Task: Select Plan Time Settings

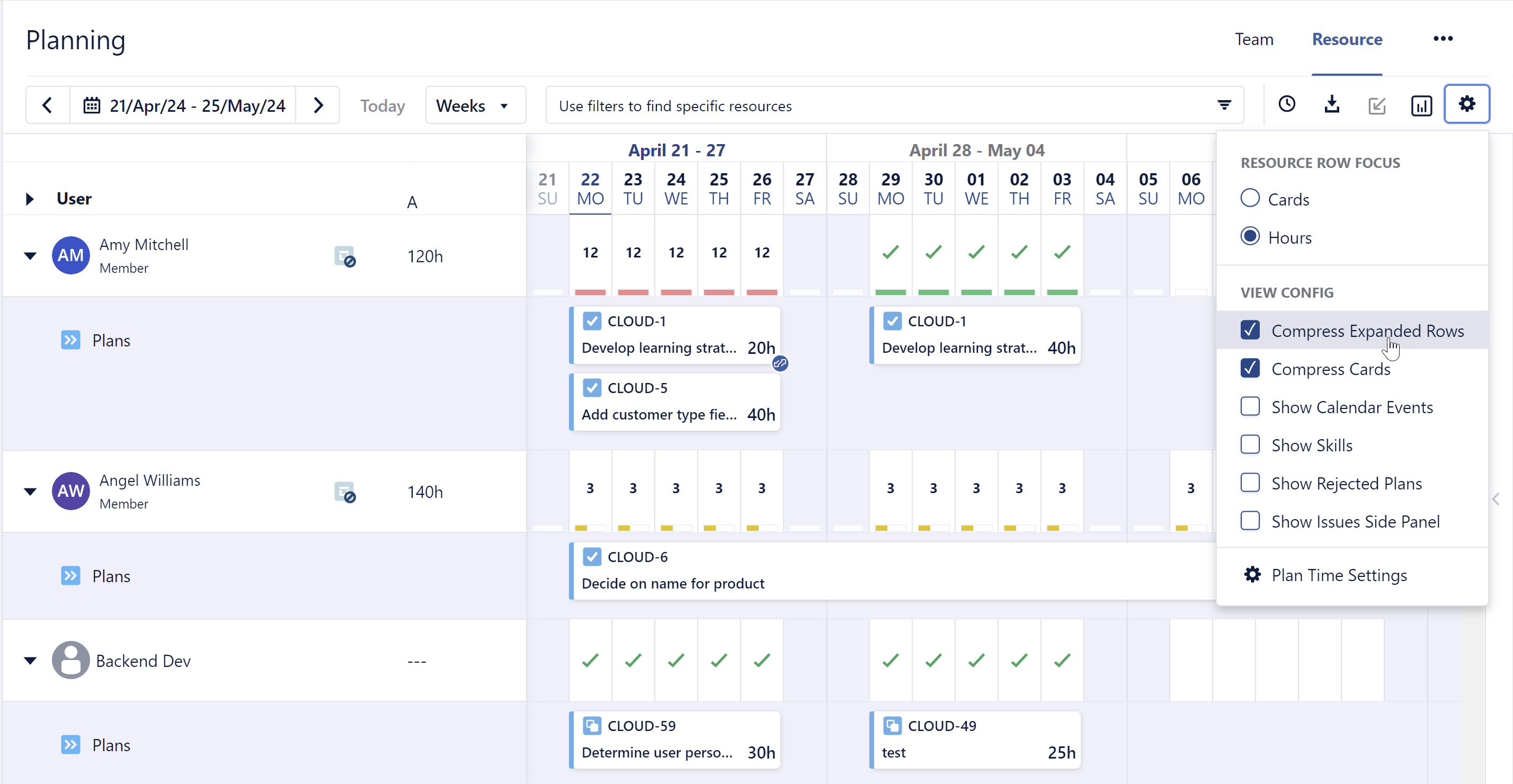Action: (1340, 574)
